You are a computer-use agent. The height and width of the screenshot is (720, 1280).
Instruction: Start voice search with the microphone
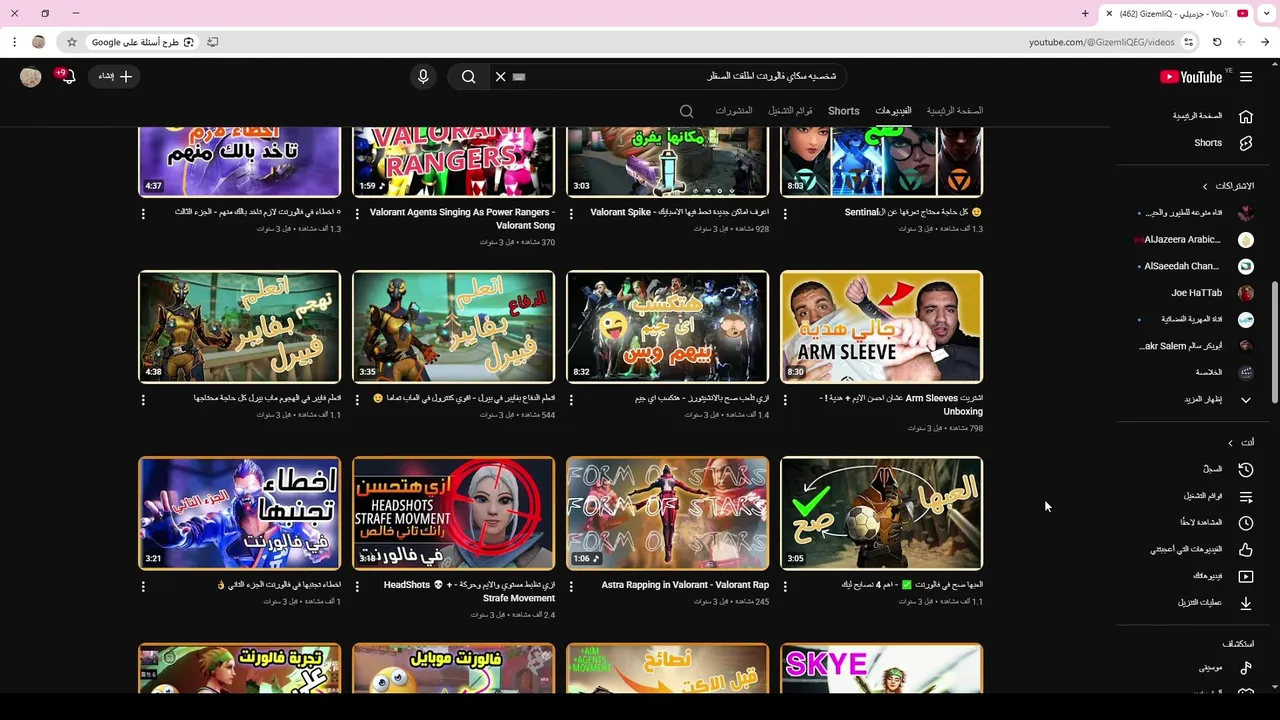(423, 77)
